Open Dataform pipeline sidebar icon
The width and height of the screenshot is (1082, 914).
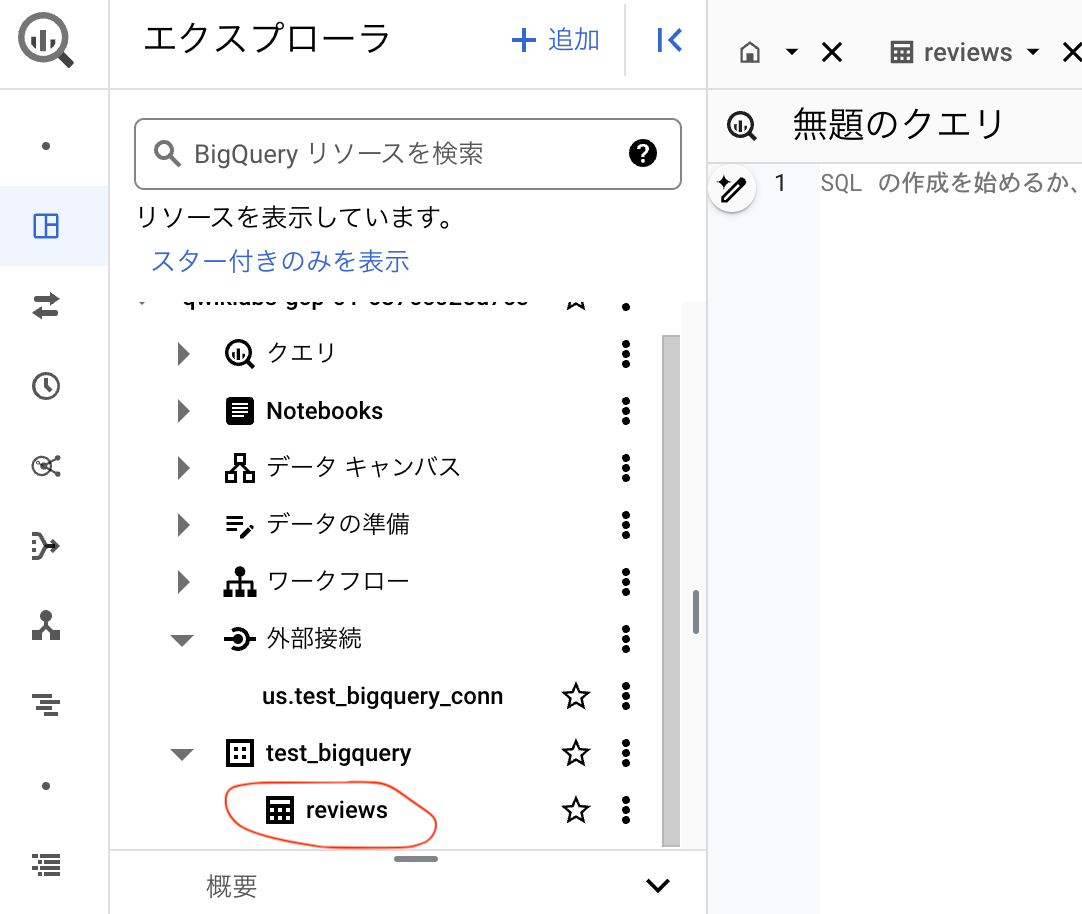click(46, 546)
